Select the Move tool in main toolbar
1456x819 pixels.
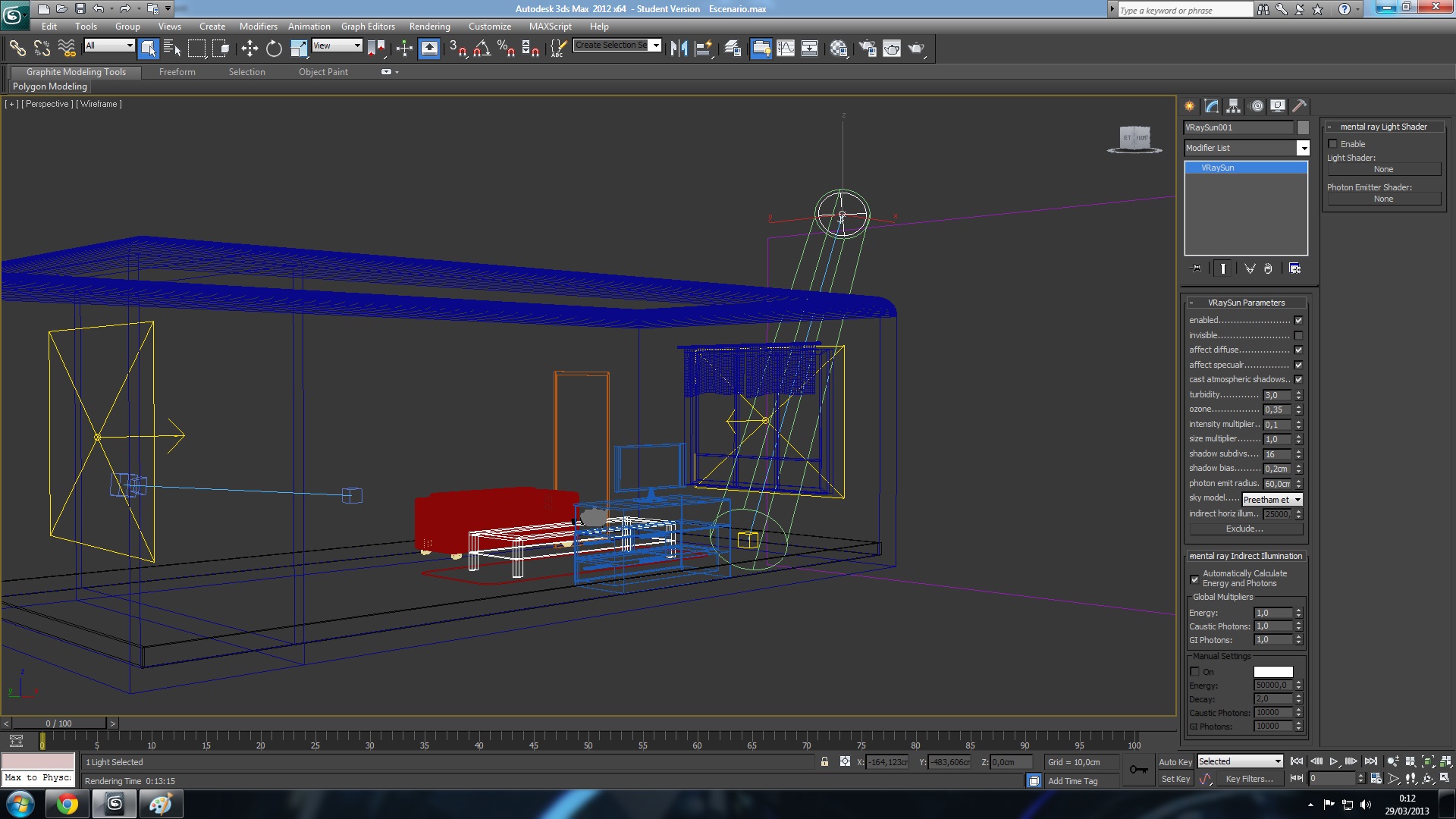coord(249,49)
